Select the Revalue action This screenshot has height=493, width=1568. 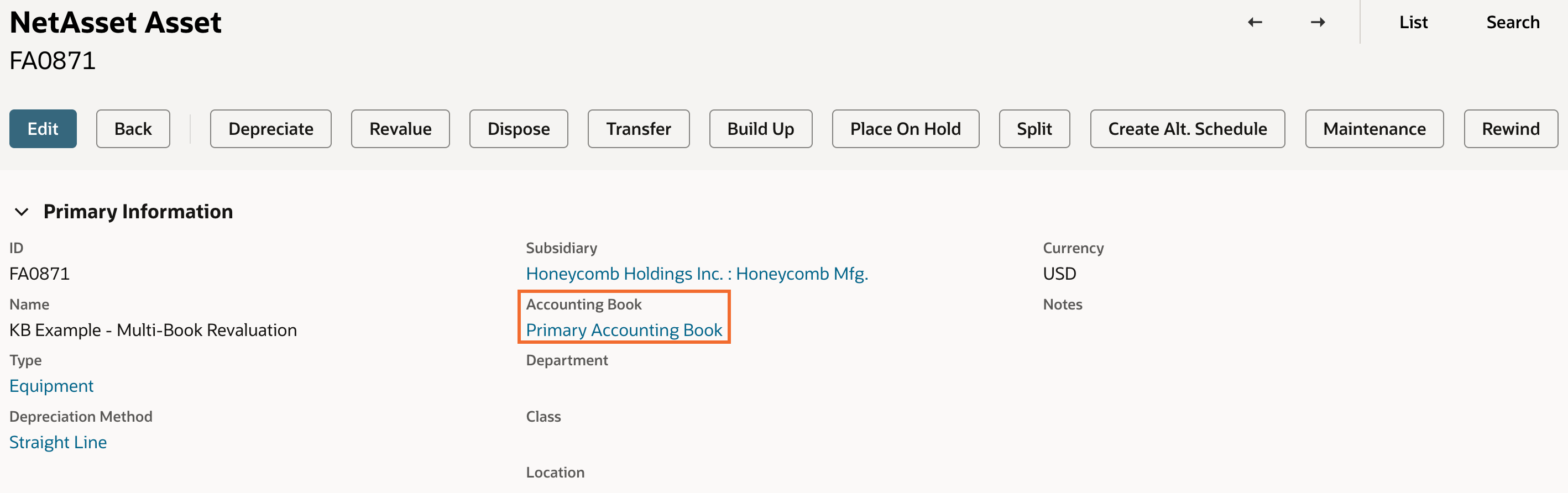tap(400, 128)
